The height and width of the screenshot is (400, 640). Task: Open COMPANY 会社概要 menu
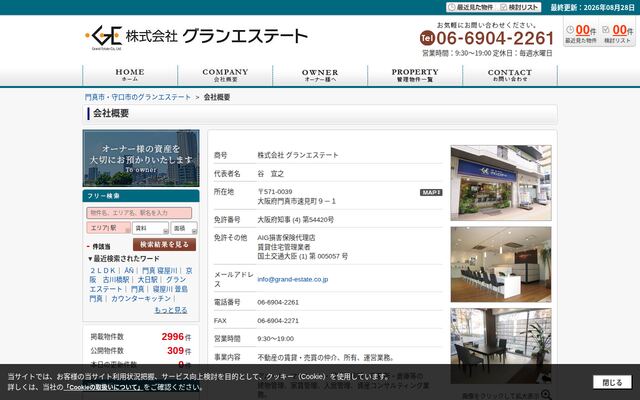coord(225,75)
